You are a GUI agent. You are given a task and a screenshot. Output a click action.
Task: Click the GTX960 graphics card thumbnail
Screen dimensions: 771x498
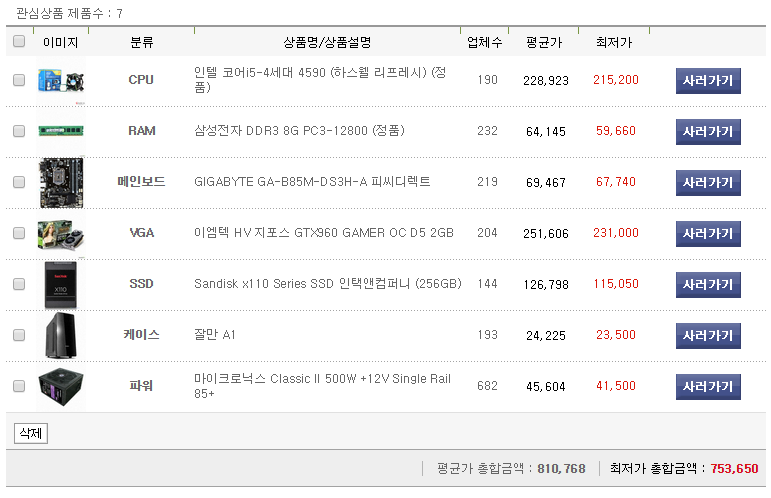click(x=61, y=233)
